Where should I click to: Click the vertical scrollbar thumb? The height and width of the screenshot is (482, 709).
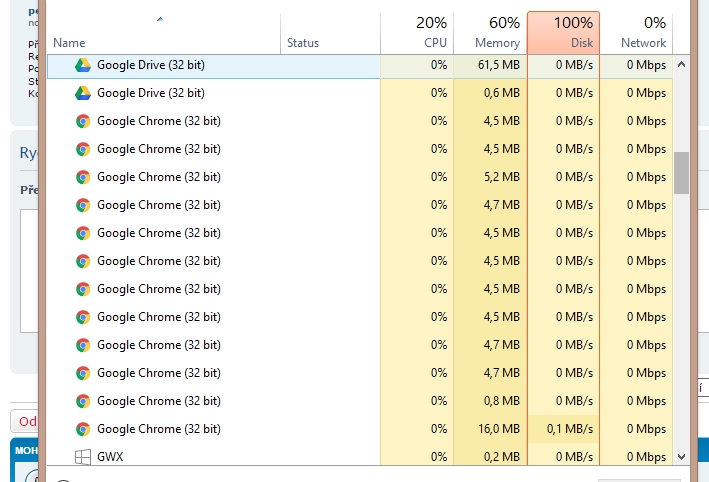tap(682, 173)
